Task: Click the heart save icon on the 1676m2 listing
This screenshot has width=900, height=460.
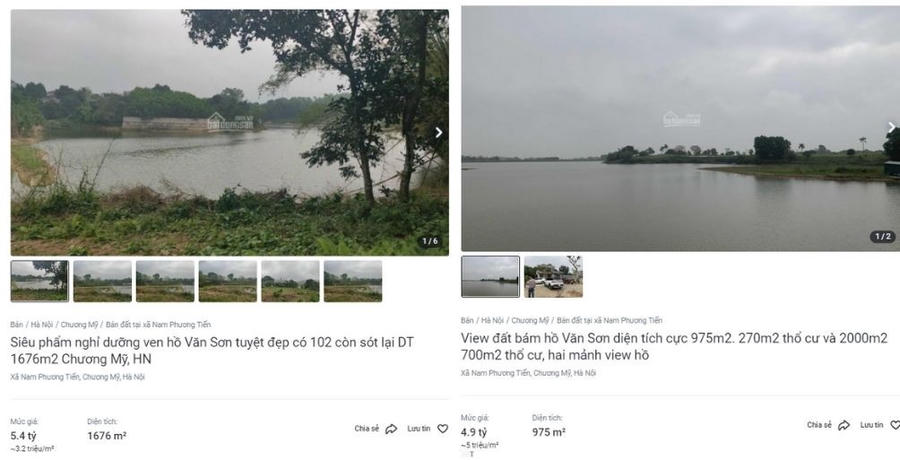Action: [x=443, y=429]
